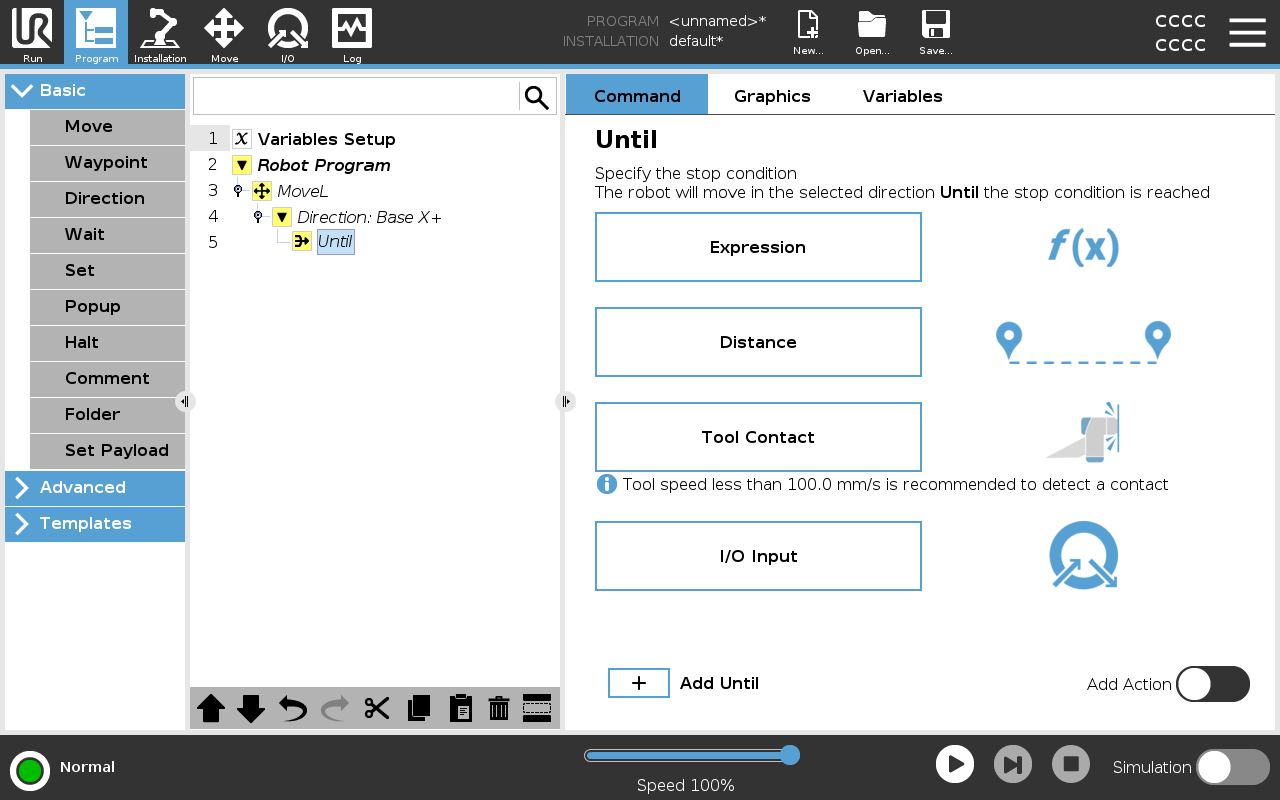This screenshot has height=800, width=1280.
Task: Choose Tool Contact stop condition
Action: 758,437
